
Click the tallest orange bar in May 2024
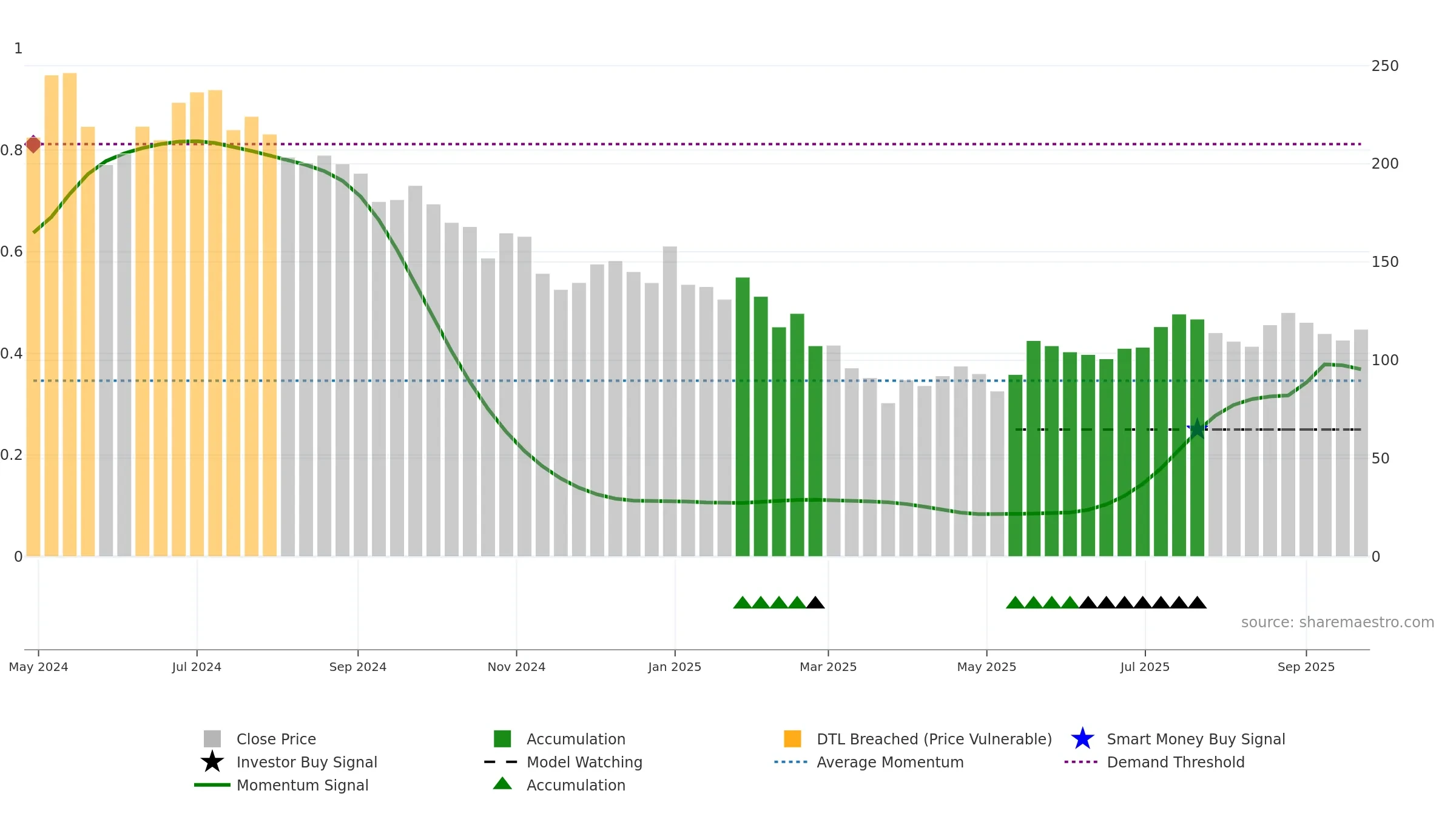tap(70, 314)
